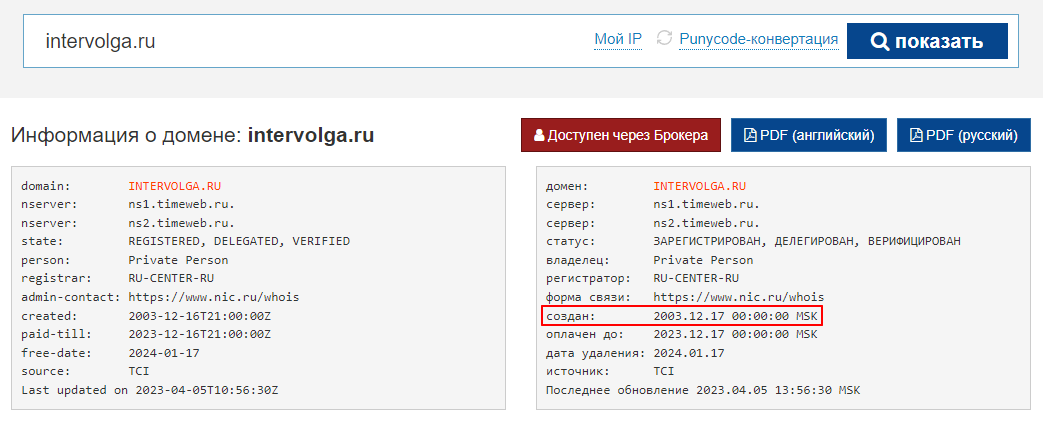Click the дата удаления value 2024.01.17
Viewport: 1043px width, 424px height.
tap(688, 353)
